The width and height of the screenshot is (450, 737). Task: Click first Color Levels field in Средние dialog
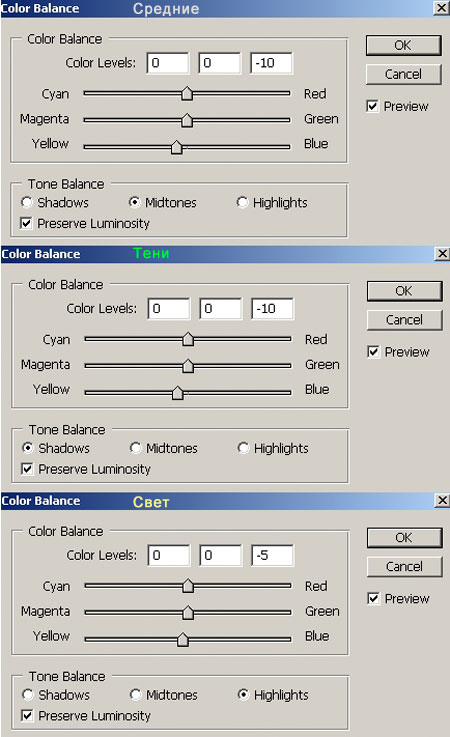pos(168,63)
